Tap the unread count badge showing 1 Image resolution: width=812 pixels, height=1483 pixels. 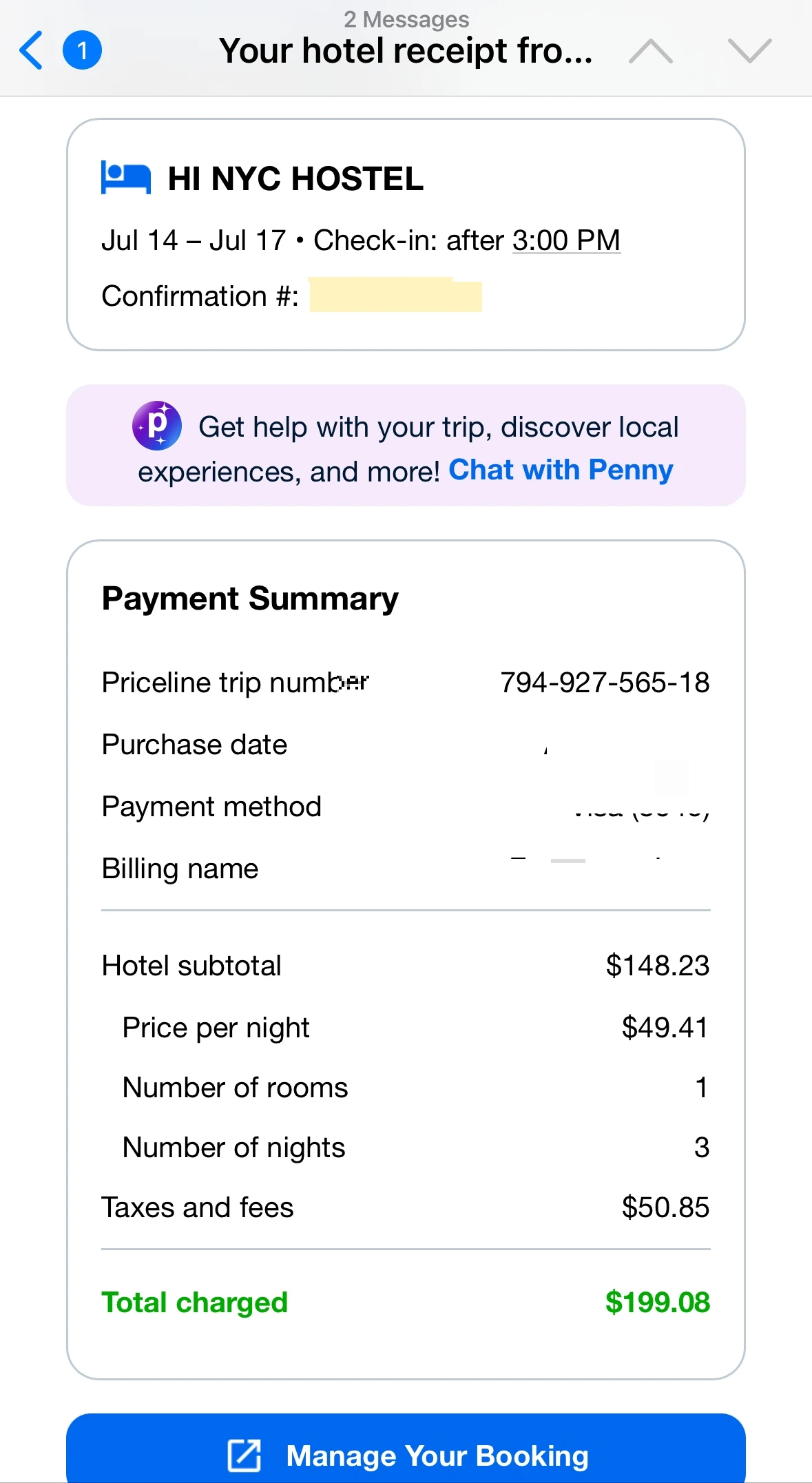(82, 50)
